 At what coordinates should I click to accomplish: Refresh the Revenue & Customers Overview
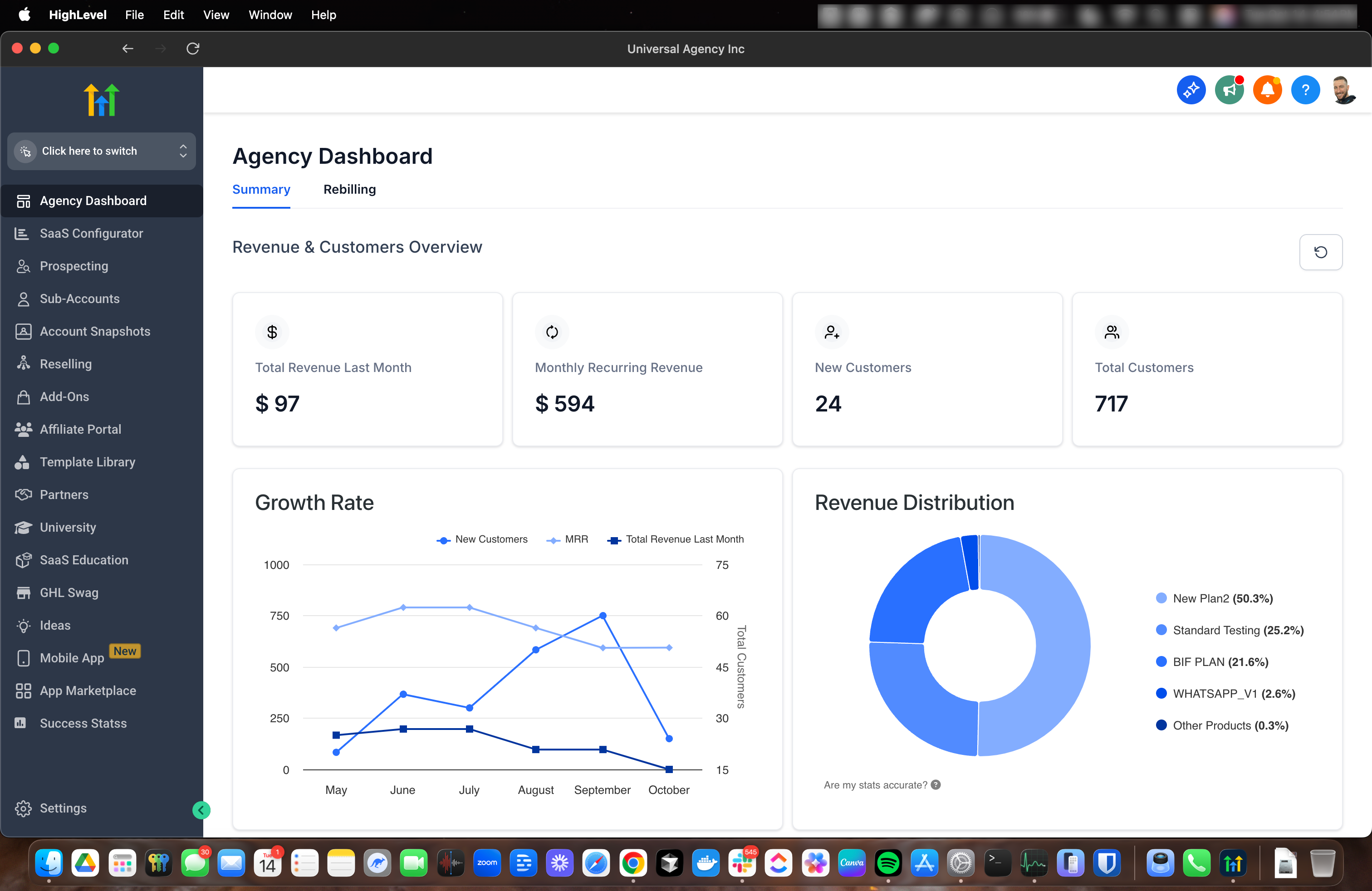[x=1320, y=252]
